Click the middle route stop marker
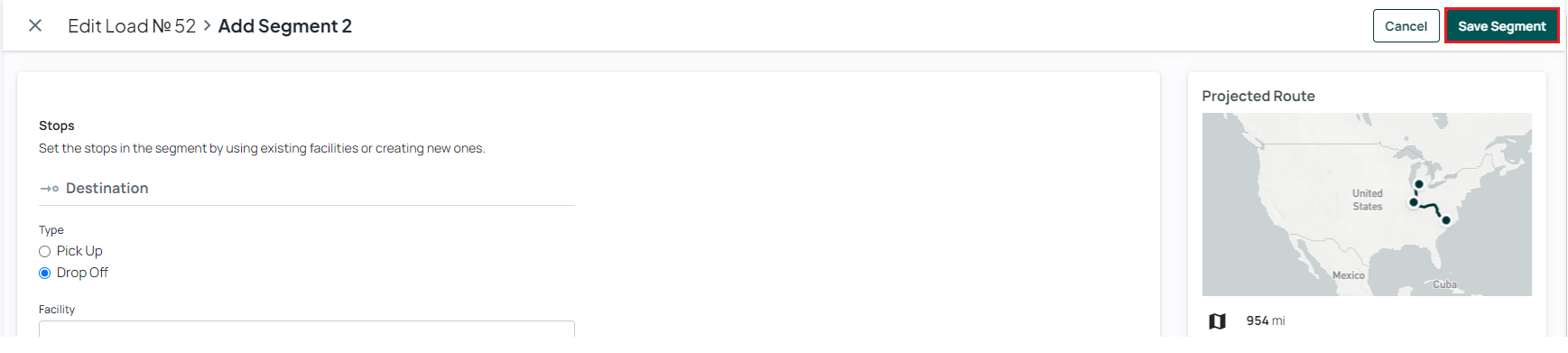This screenshot has width=1568, height=353. (1414, 202)
